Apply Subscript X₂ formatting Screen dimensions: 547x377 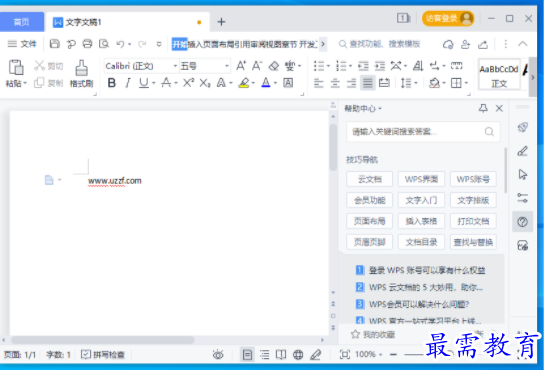pos(205,83)
